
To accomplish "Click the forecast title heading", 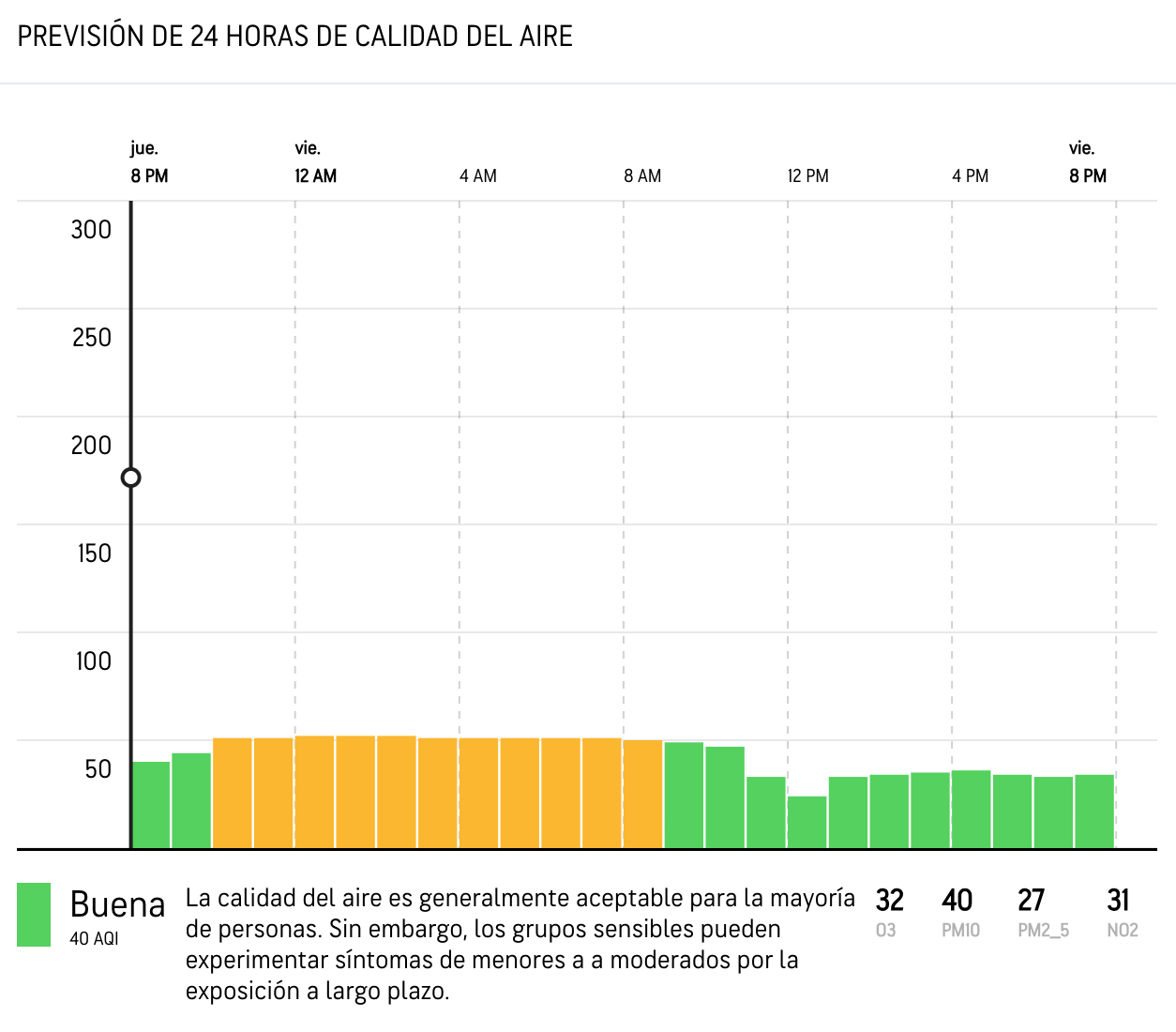I will click(295, 37).
